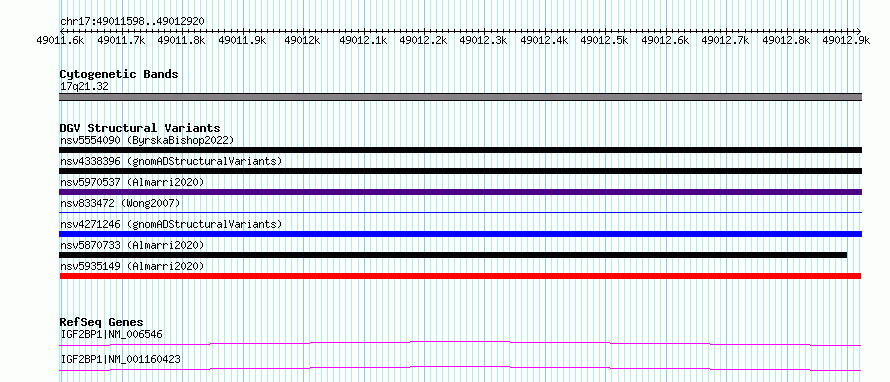Open variant nsv5970537 (Almarri2020) label
The width and height of the screenshot is (890, 382).
click(132, 182)
